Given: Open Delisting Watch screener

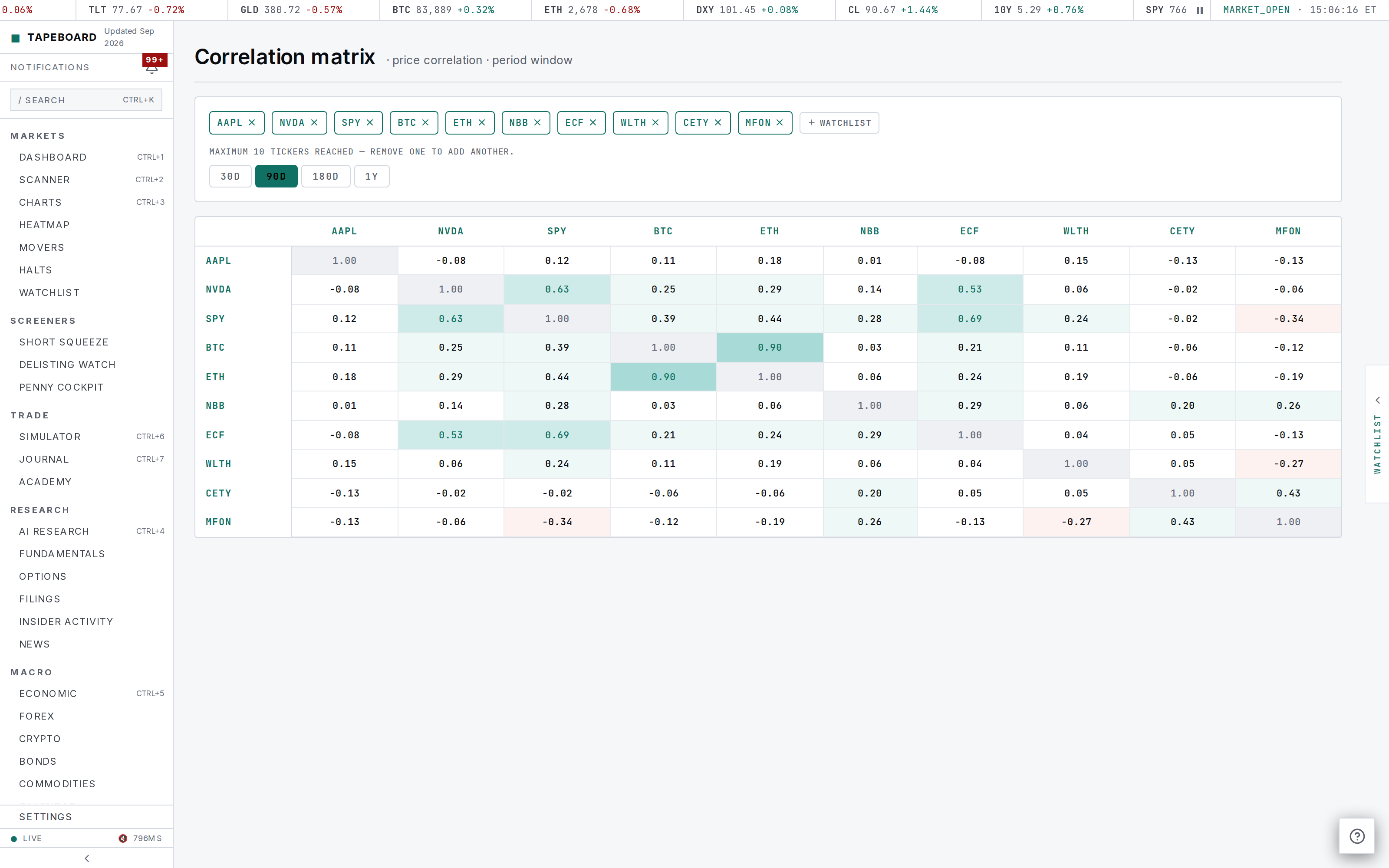Looking at the screenshot, I should [x=87, y=365].
